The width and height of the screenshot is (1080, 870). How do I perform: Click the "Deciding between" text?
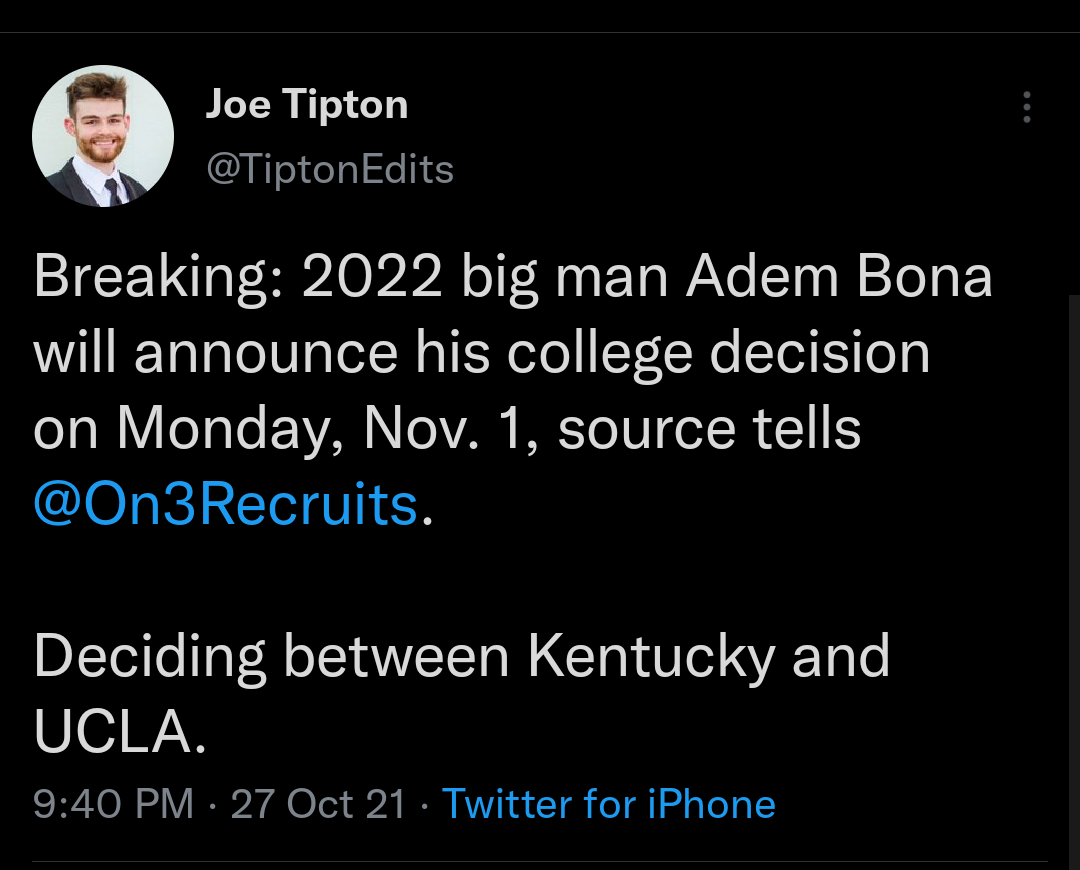pos(270,657)
